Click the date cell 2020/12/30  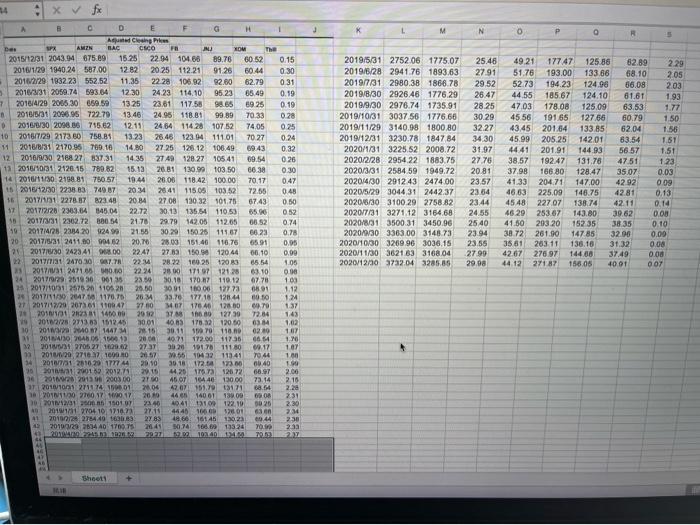[x=359, y=262]
